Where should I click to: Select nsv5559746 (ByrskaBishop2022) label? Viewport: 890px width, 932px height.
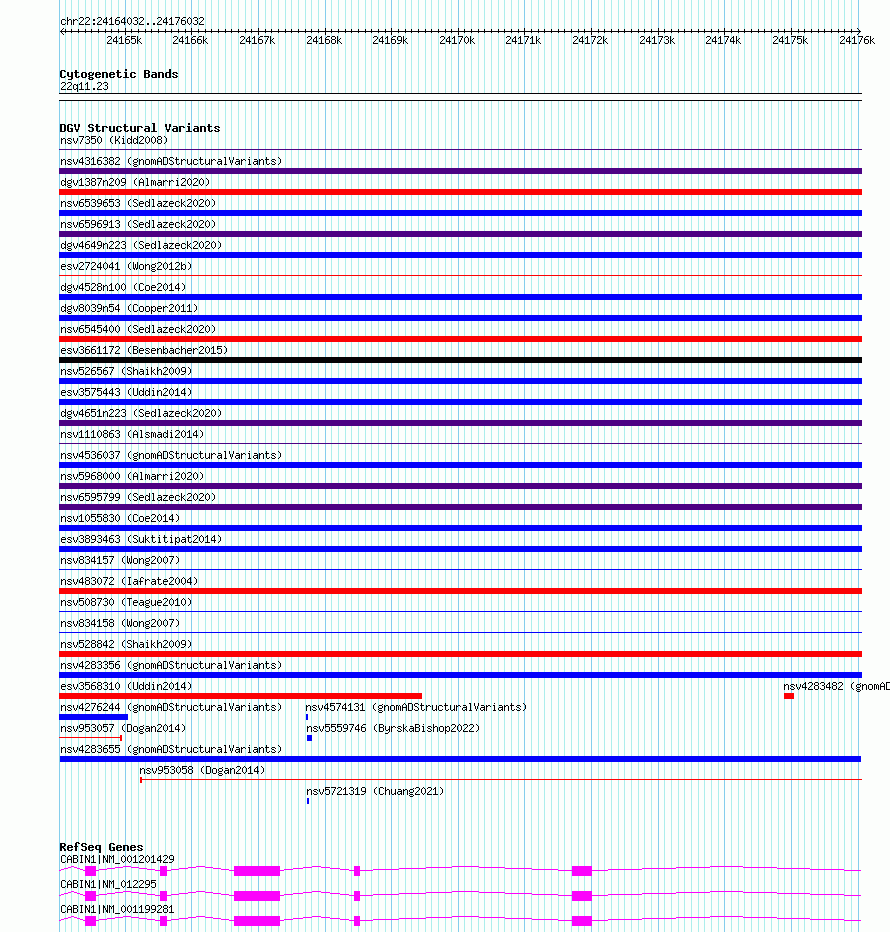tap(393, 728)
